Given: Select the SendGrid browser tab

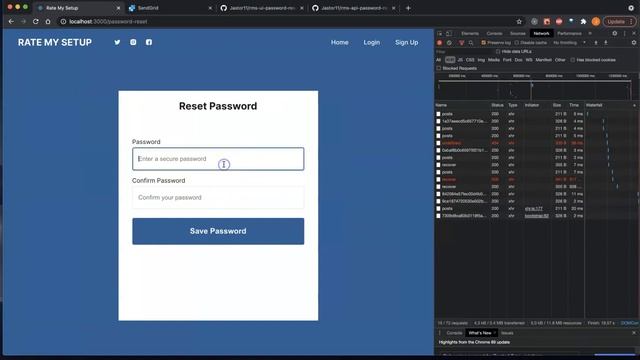Looking at the screenshot, I should click(x=171, y=8).
